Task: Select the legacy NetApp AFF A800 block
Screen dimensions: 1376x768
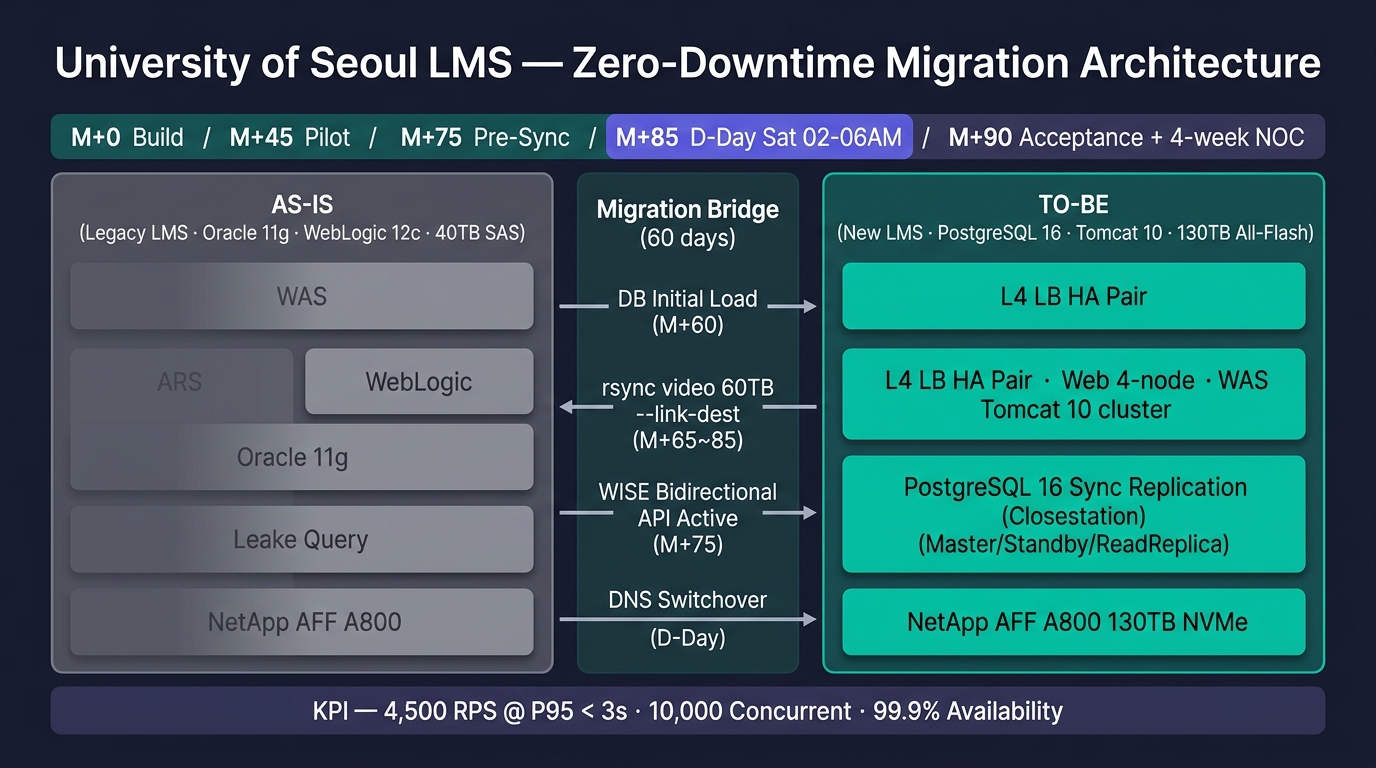Action: 301,621
